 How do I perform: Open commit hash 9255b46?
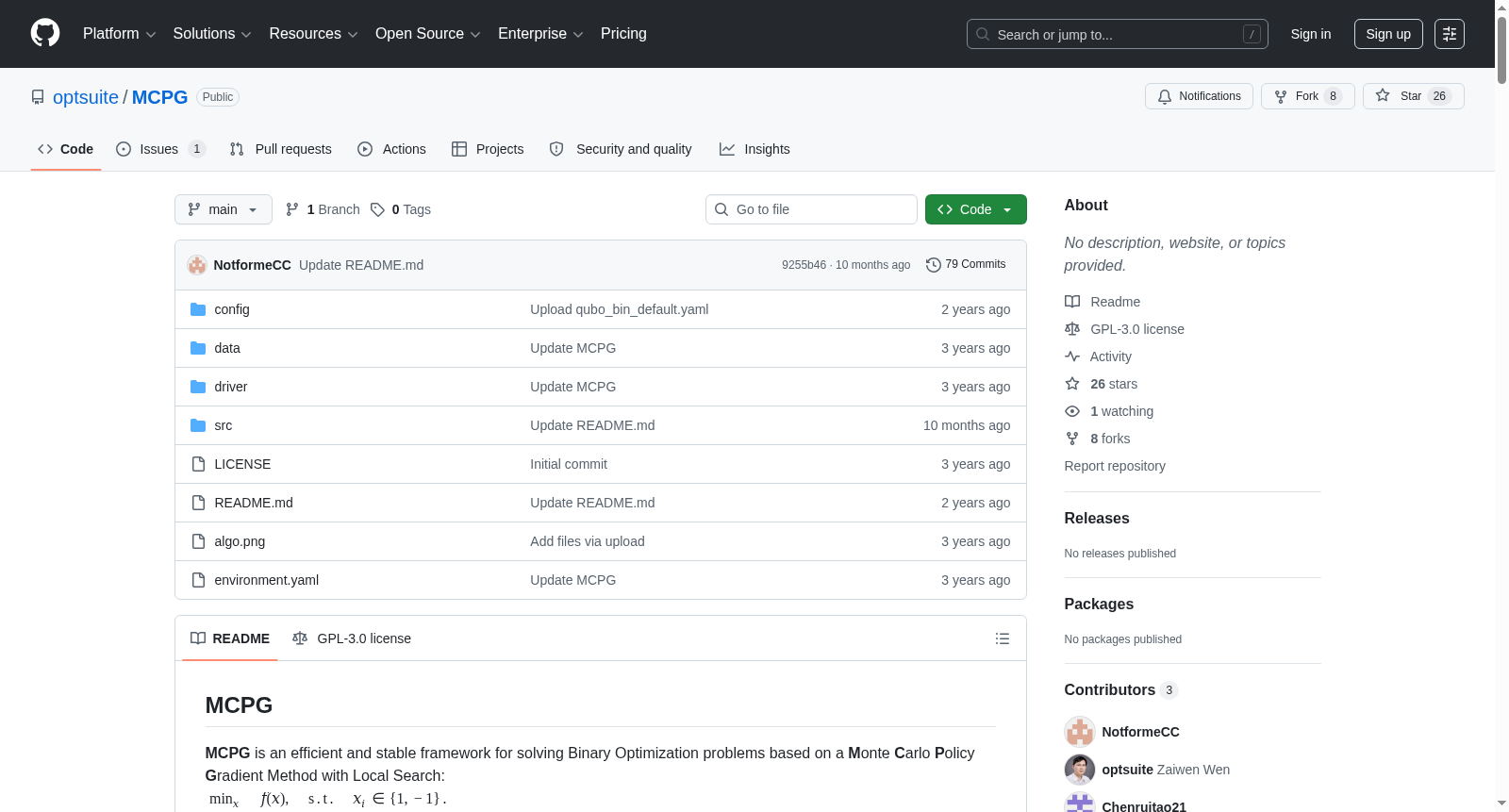(804, 265)
